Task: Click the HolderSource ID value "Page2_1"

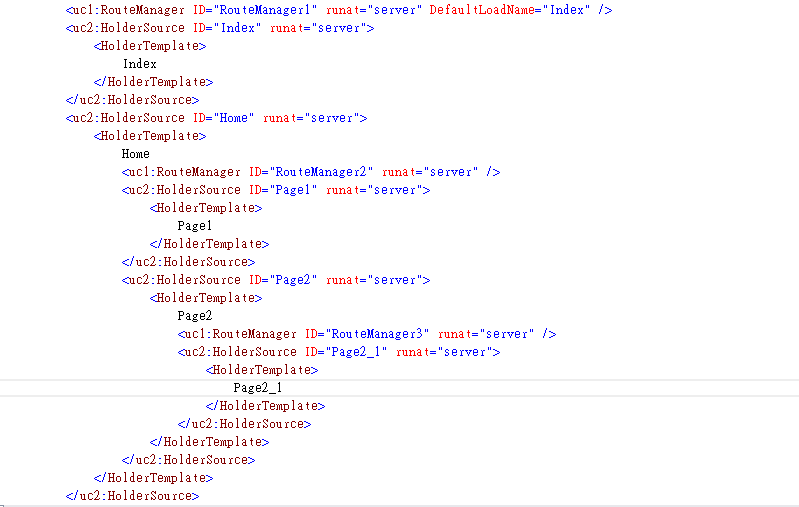Action: (x=356, y=352)
